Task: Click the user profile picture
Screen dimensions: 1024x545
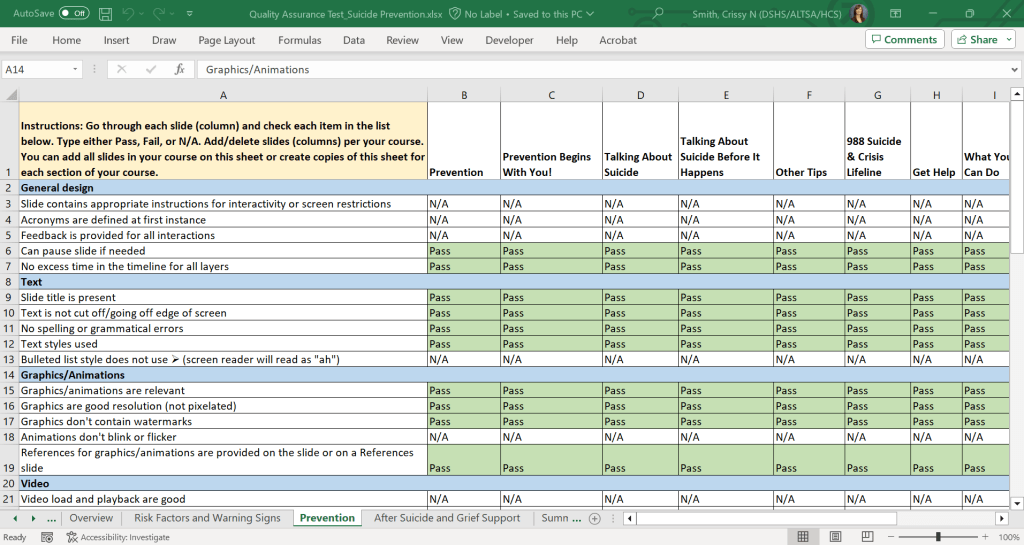Action: 858,13
